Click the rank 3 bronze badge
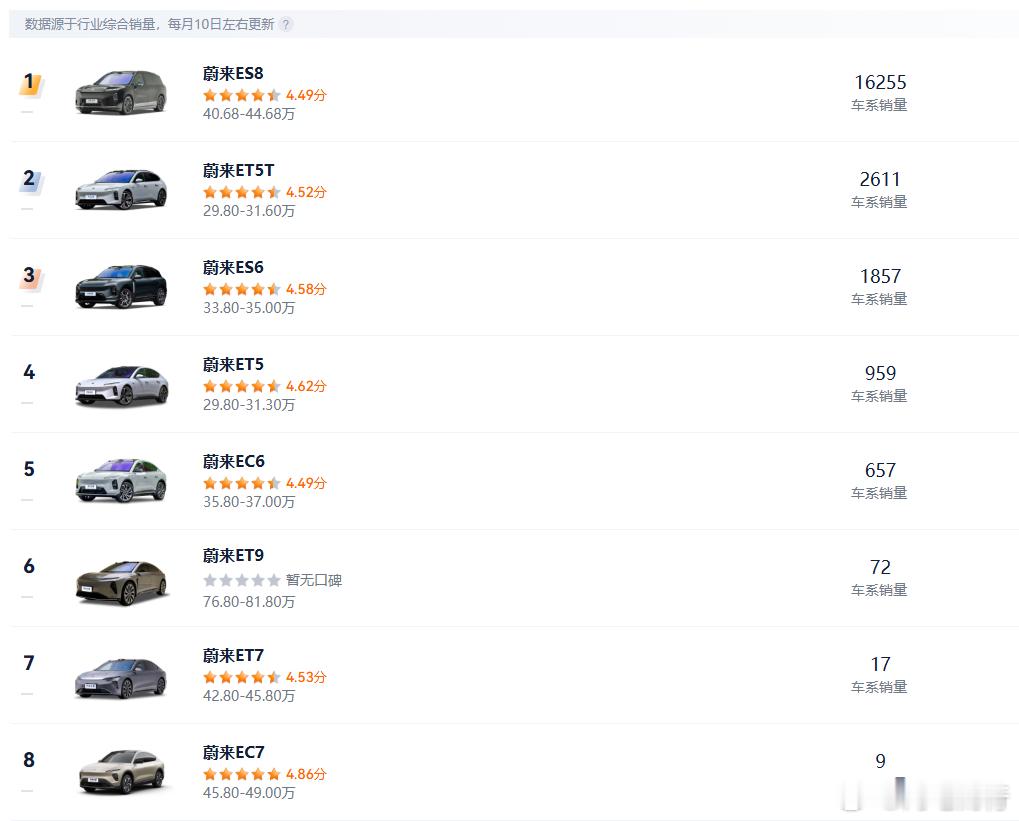This screenshot has width=1019, height=821. (30, 277)
